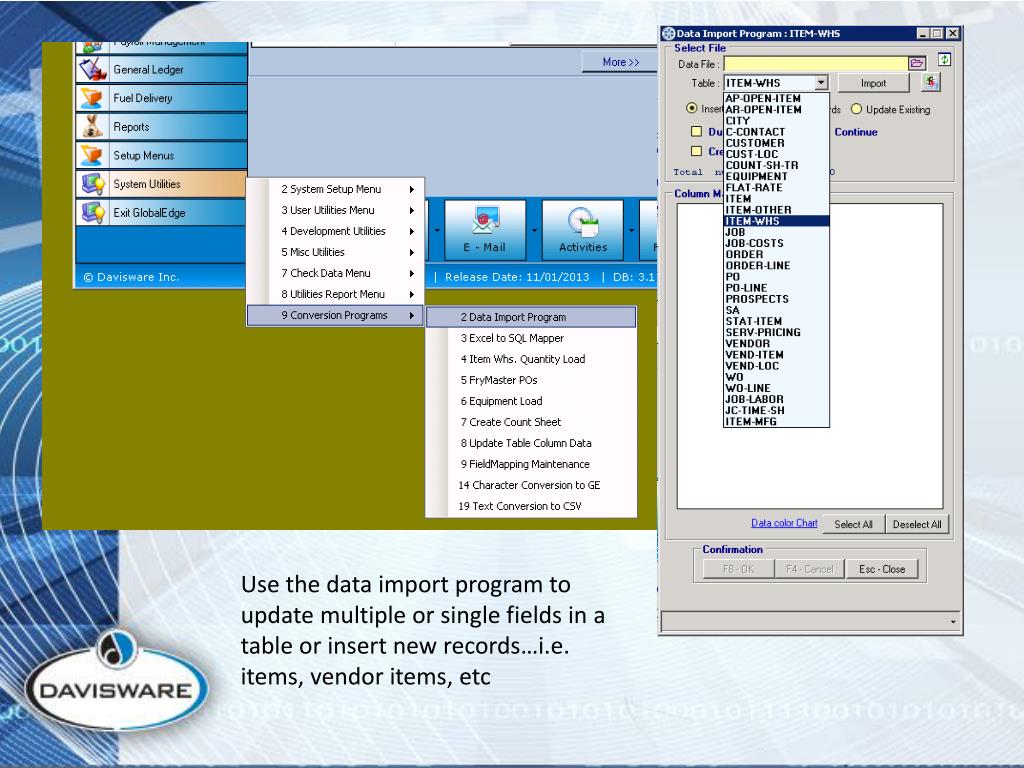The image size is (1024, 768).
Task: Click the System Utilities sidebar icon
Action: [92, 184]
